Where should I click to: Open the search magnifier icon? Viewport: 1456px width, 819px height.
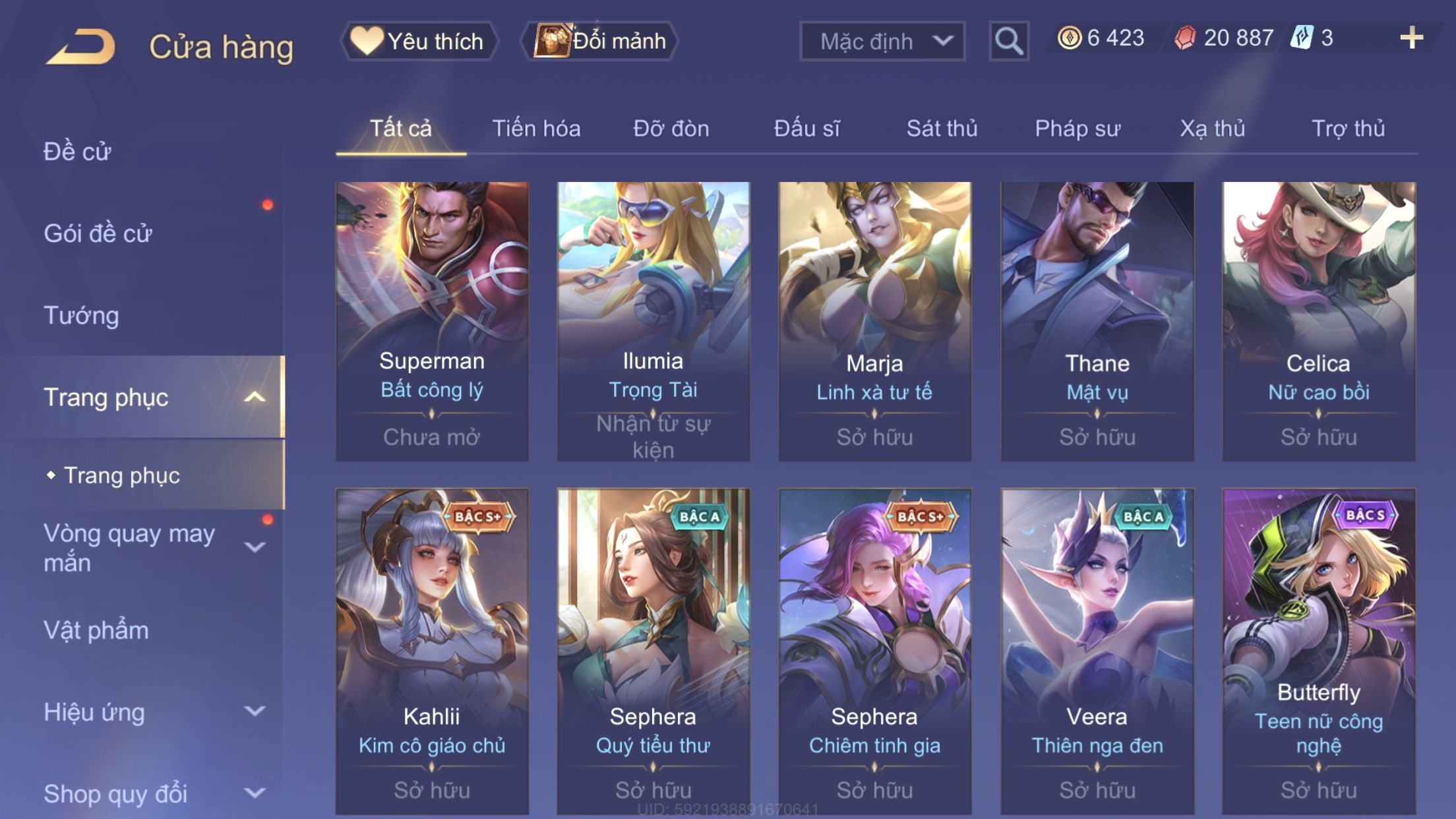tap(1008, 41)
